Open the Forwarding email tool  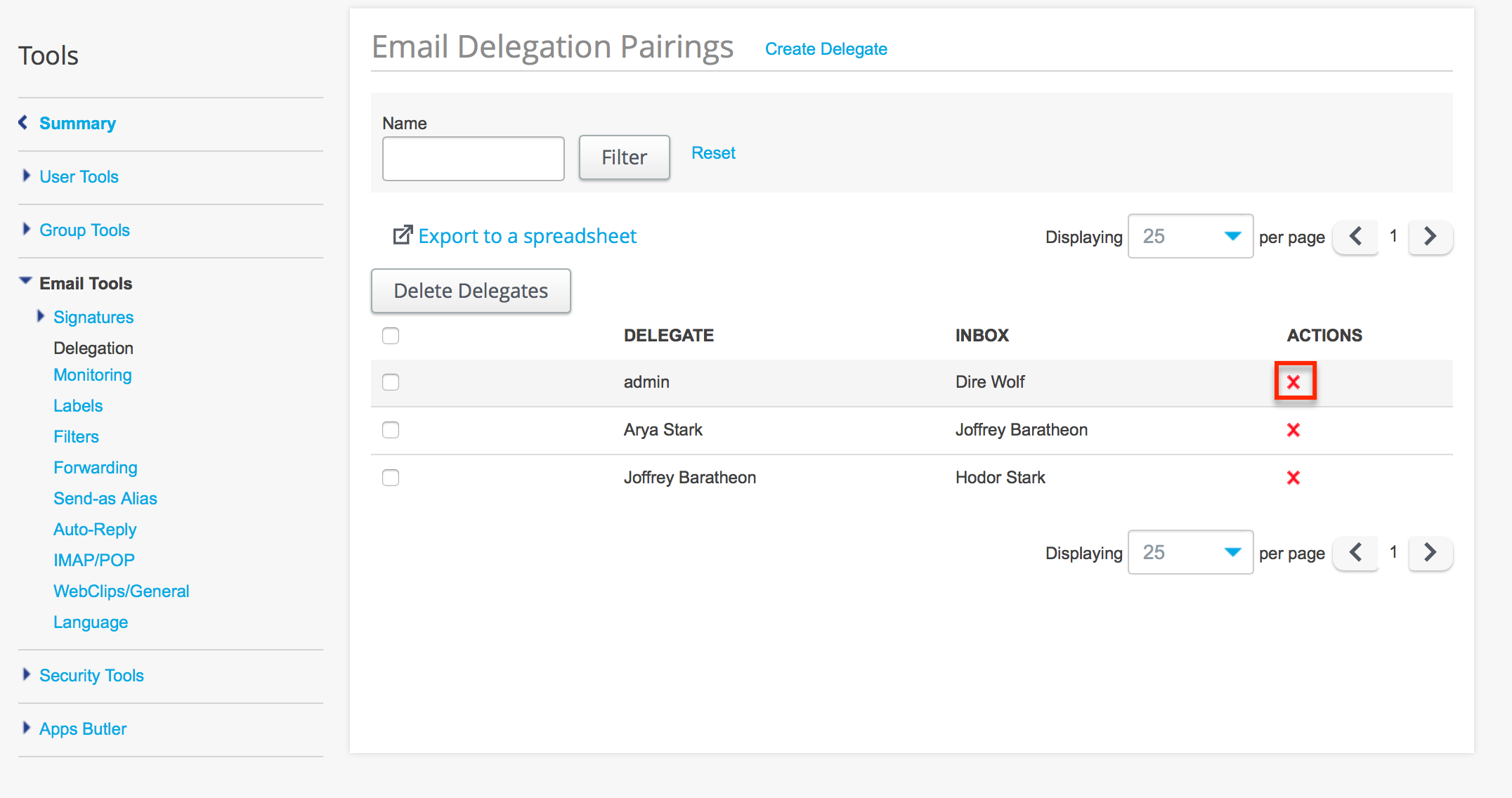[x=96, y=468]
